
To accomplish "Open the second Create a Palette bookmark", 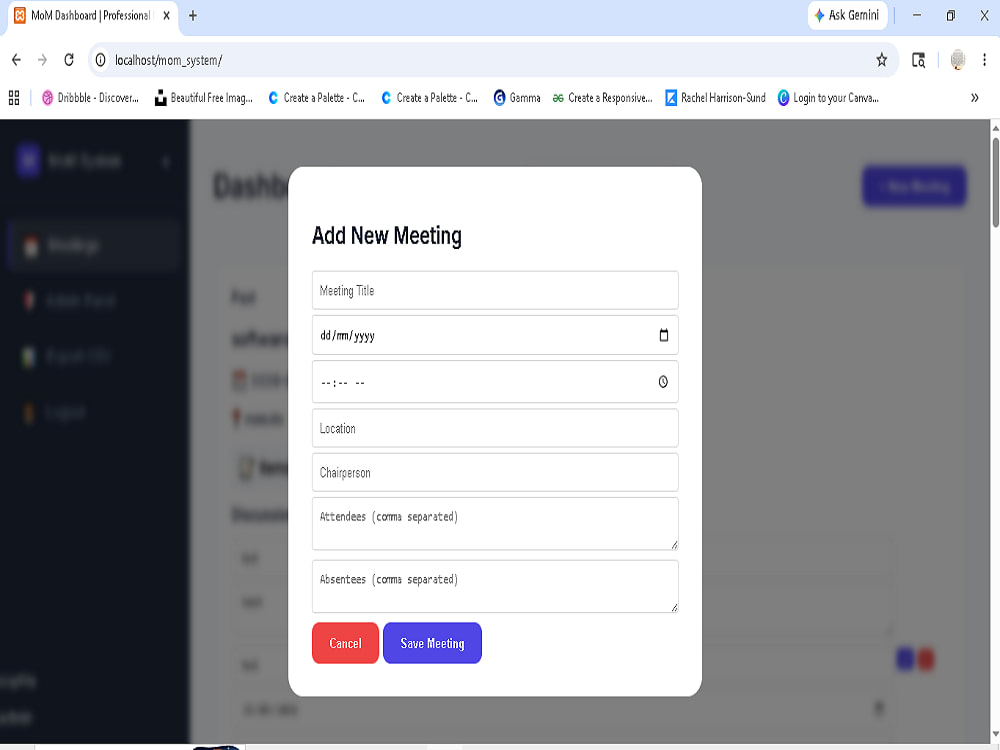I will click(429, 98).
